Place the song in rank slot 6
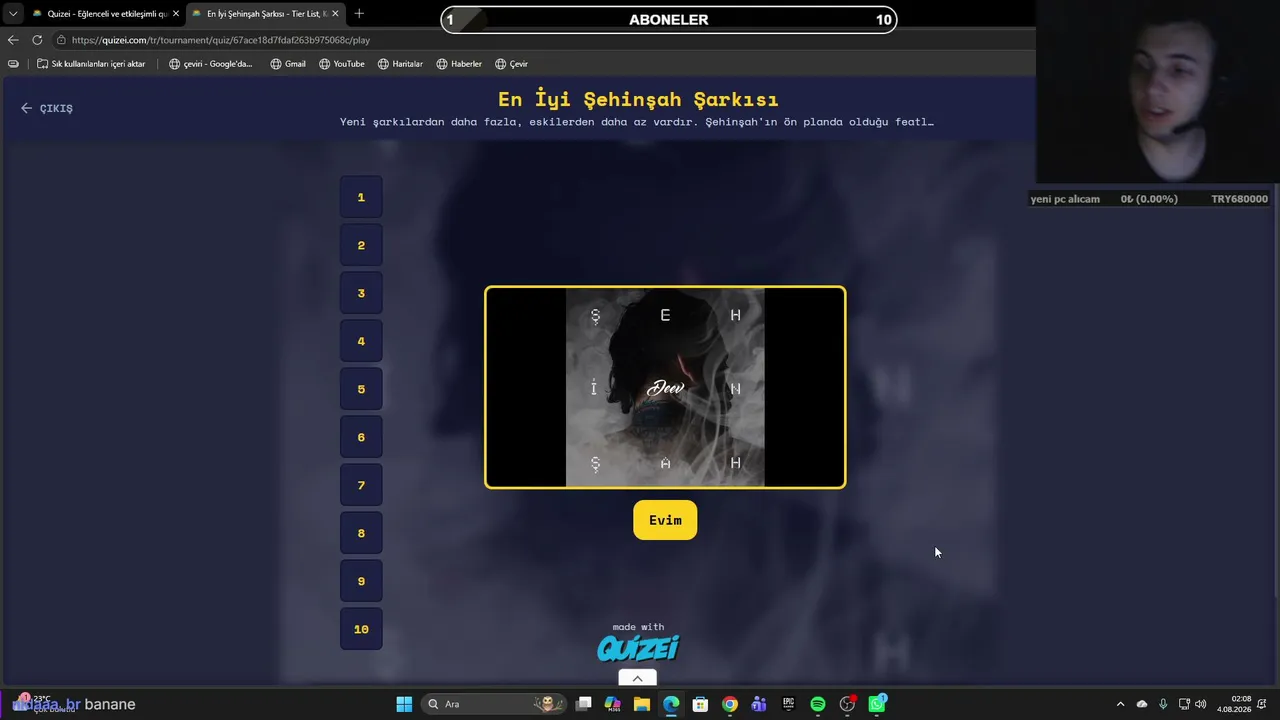Screen dimensions: 1280x720 point(361,437)
